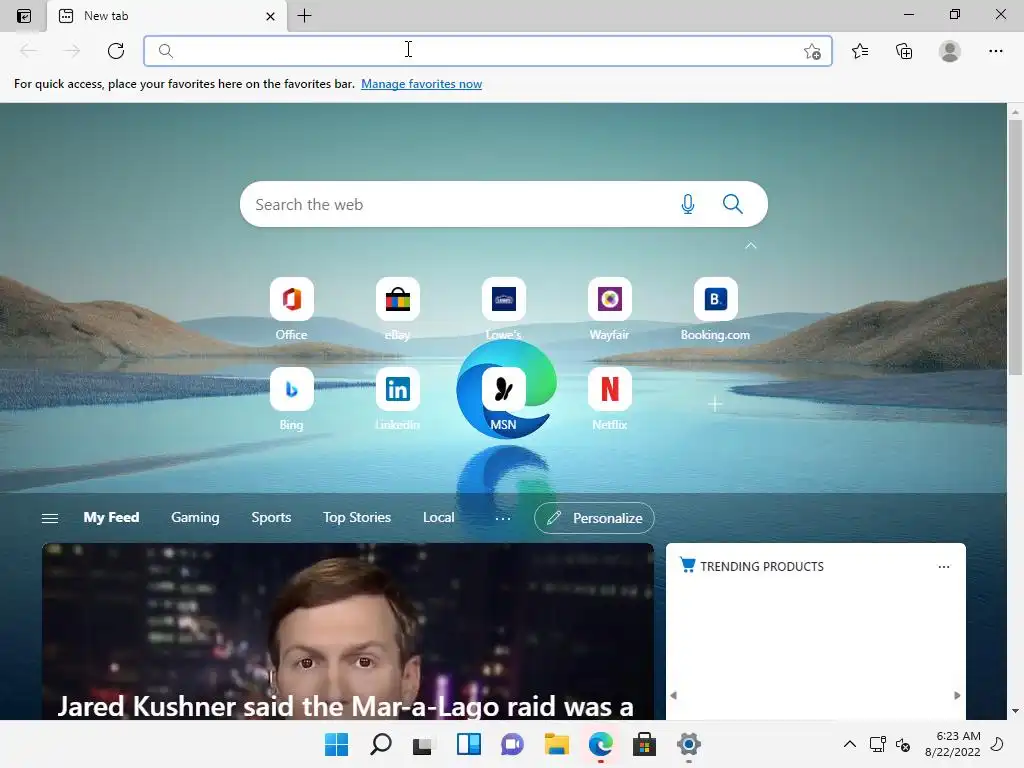
Task: Click the Search the web box
Action: click(x=504, y=204)
